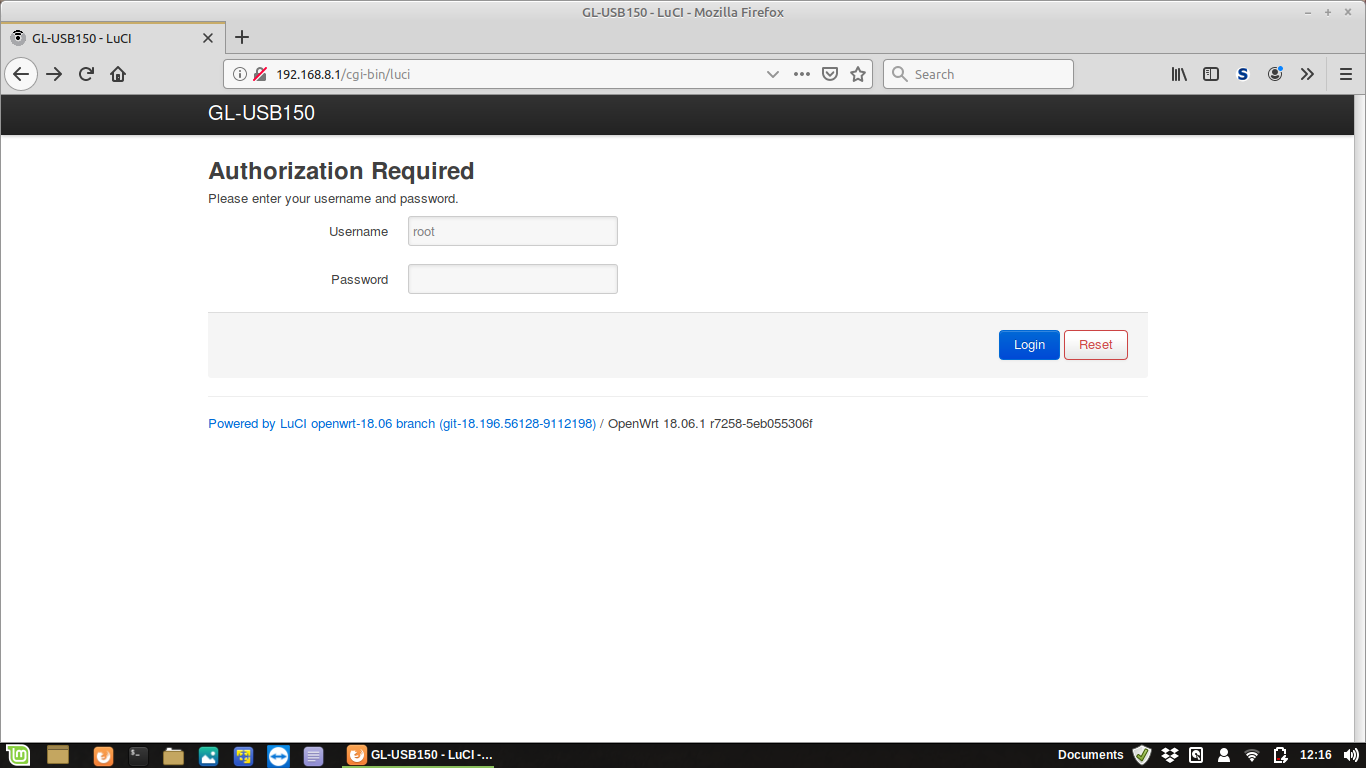Open page actions three-dot menu

(801, 74)
